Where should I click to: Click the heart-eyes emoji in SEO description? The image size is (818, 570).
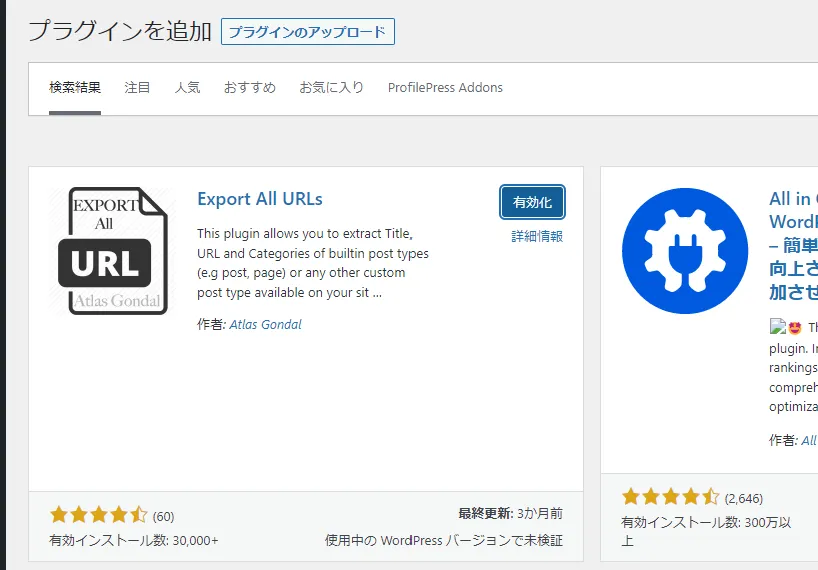click(795, 328)
